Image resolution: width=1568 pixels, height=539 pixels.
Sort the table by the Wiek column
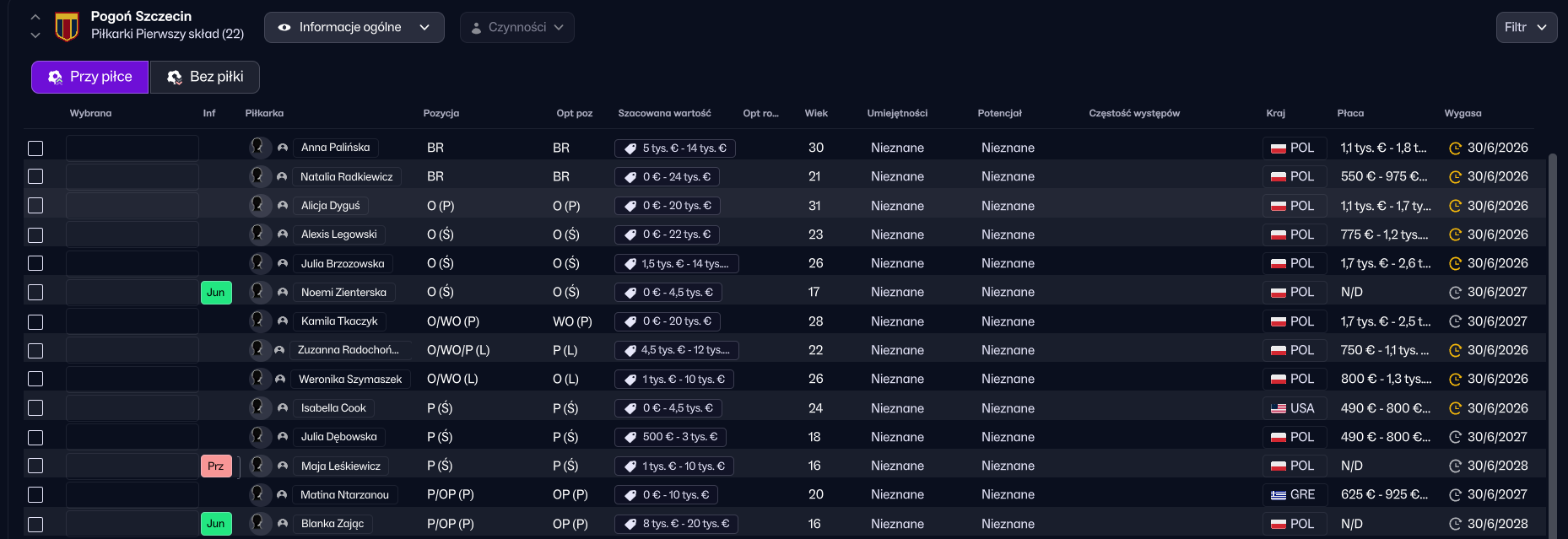click(816, 113)
